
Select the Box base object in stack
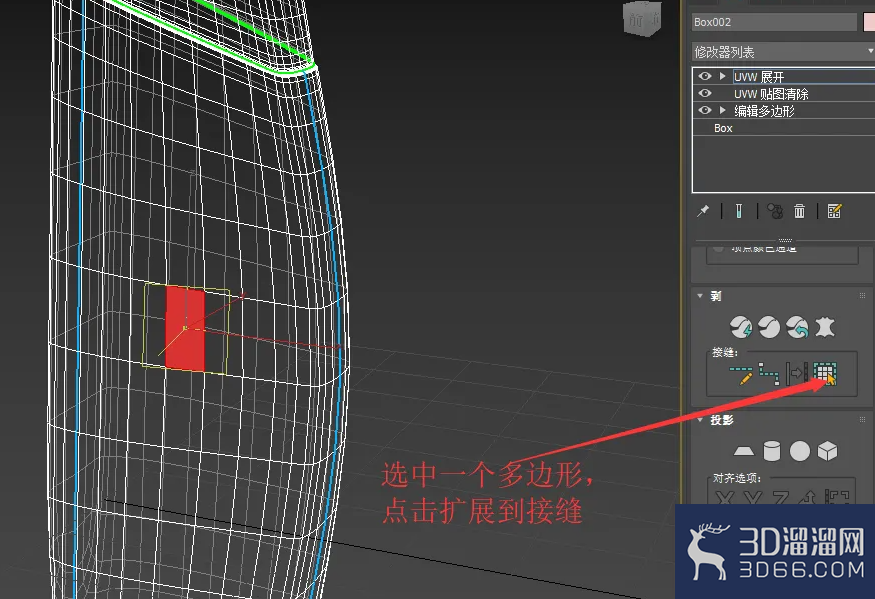coord(723,128)
